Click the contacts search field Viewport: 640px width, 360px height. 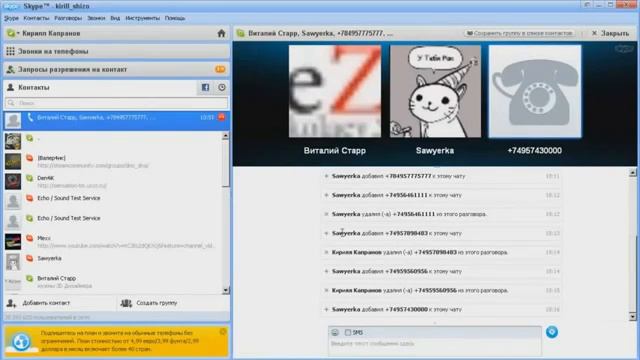(116, 103)
